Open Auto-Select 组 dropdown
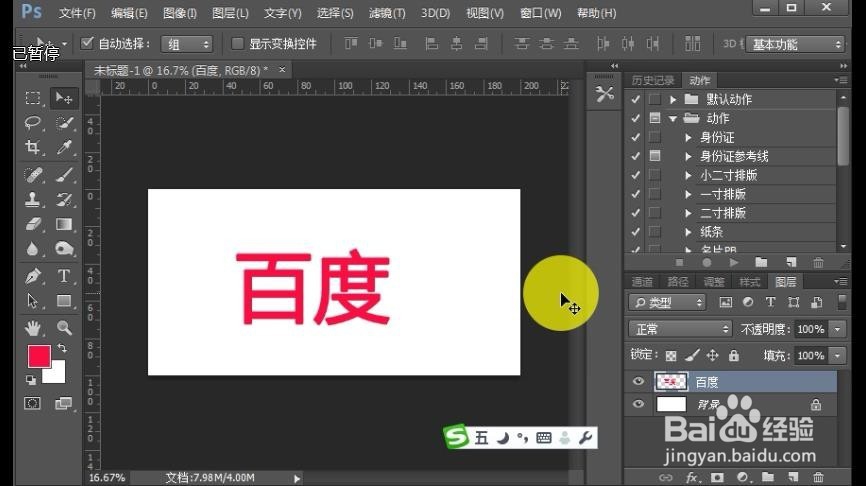Viewport: 866px width, 486px height. click(x=187, y=44)
